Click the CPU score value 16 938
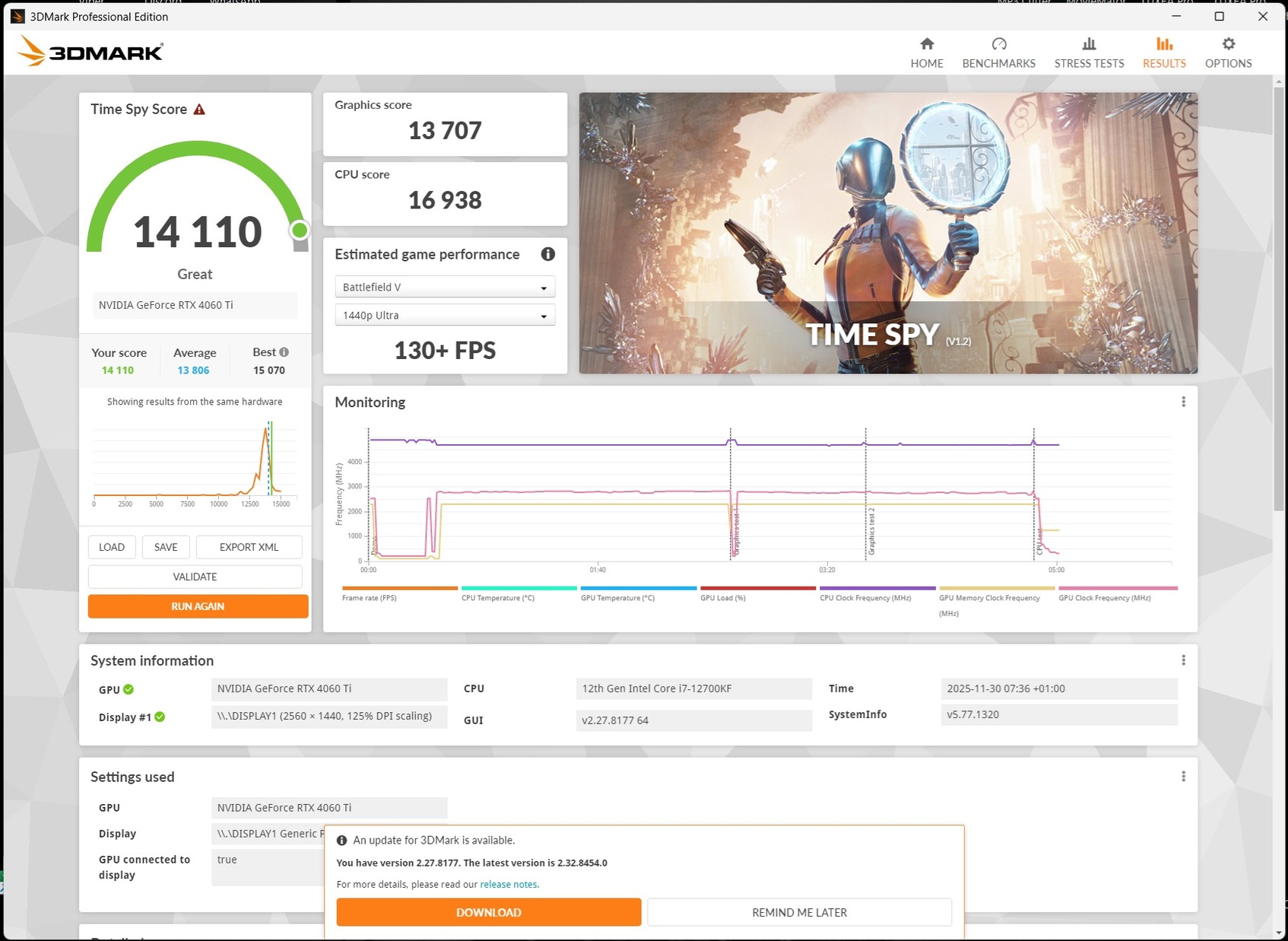This screenshot has height=941, width=1288. 445,200
